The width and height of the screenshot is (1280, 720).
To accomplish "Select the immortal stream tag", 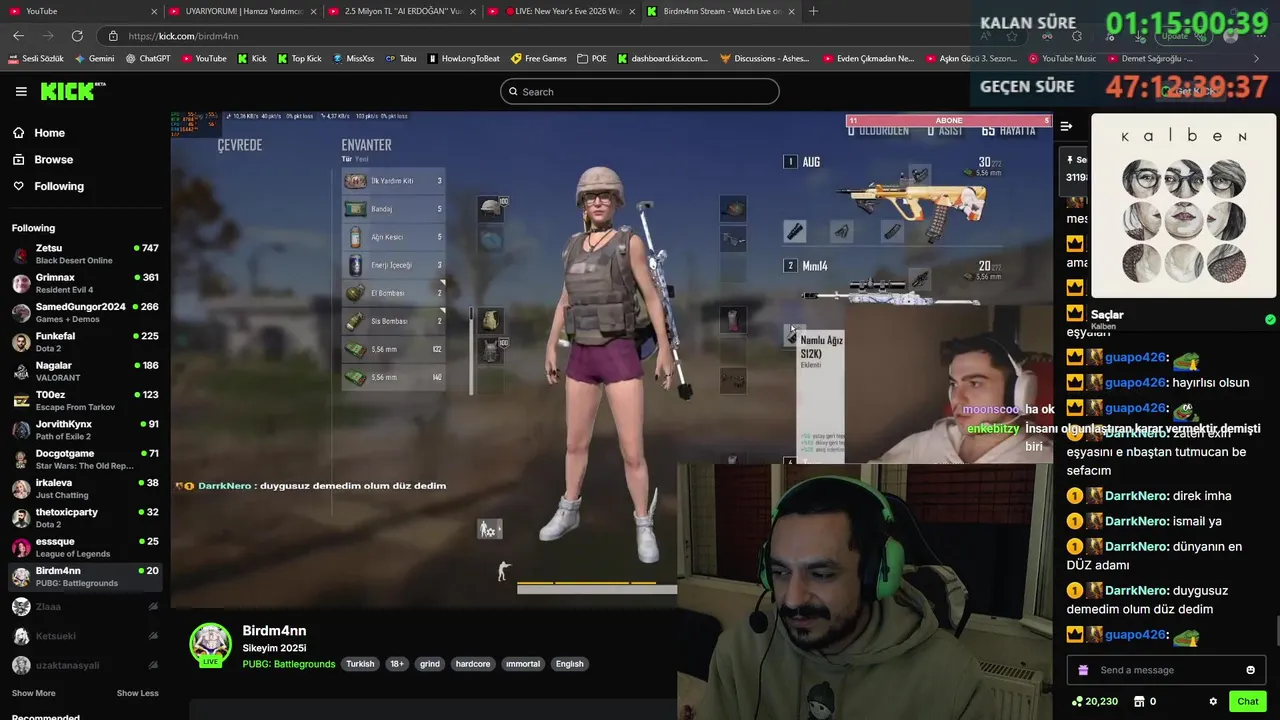I will 523,664.
